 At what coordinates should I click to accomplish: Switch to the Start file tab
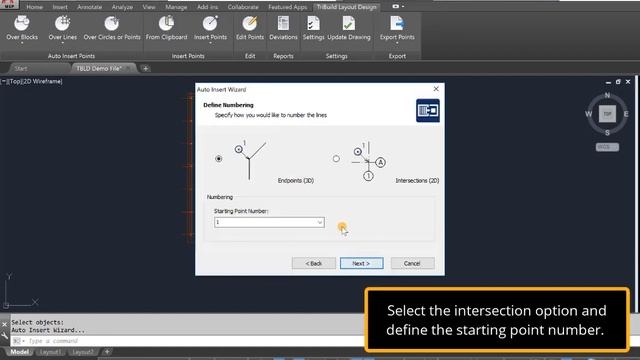(20, 68)
